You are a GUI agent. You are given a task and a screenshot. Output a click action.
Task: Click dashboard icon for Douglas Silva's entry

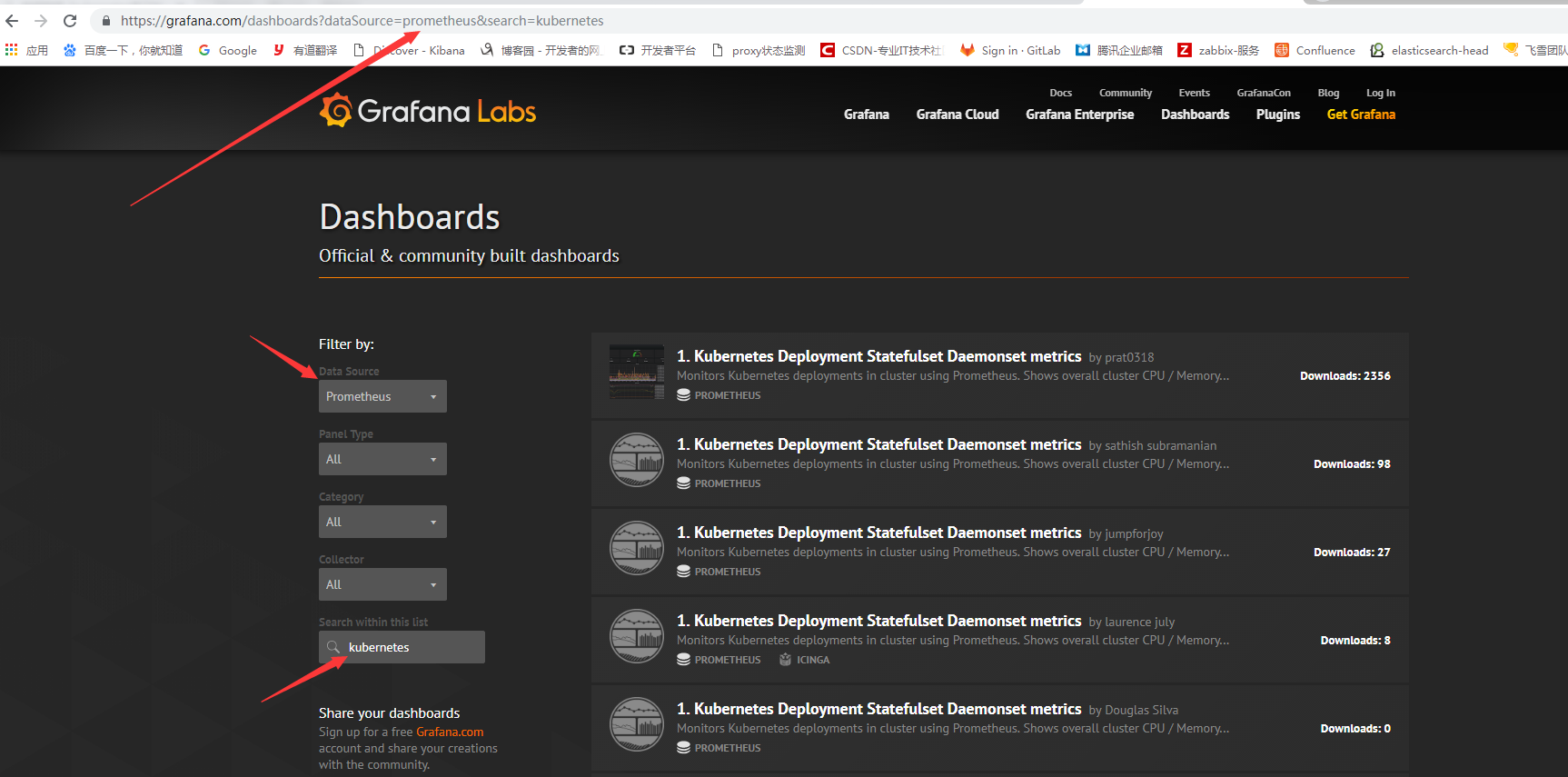636,724
